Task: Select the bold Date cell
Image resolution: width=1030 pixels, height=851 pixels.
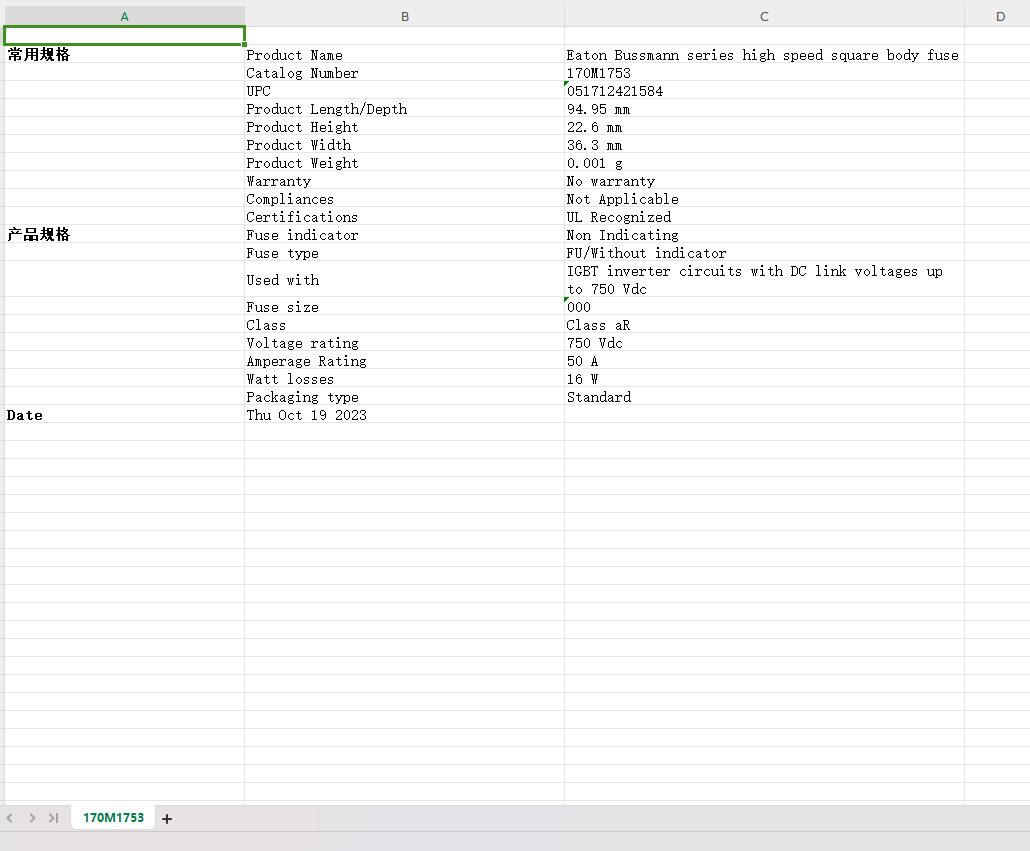Action: [124, 414]
